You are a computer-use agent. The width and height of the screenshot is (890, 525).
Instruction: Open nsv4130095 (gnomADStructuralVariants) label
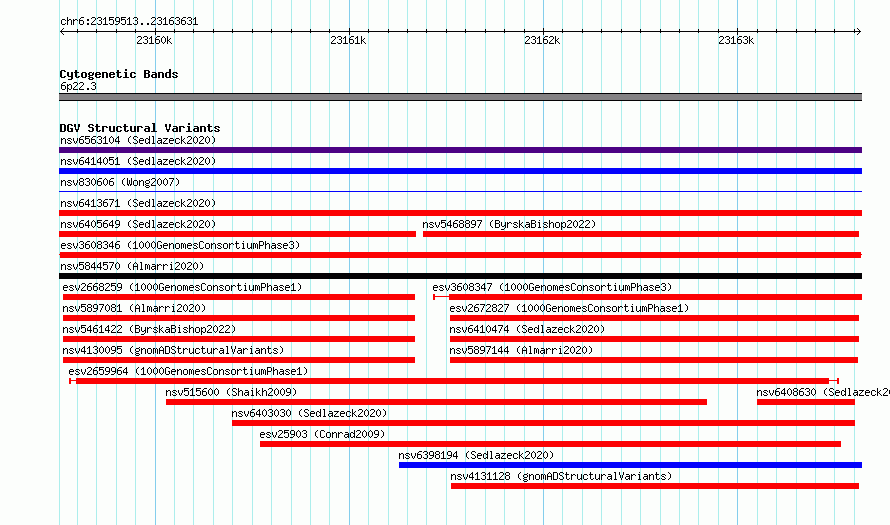(x=173, y=350)
